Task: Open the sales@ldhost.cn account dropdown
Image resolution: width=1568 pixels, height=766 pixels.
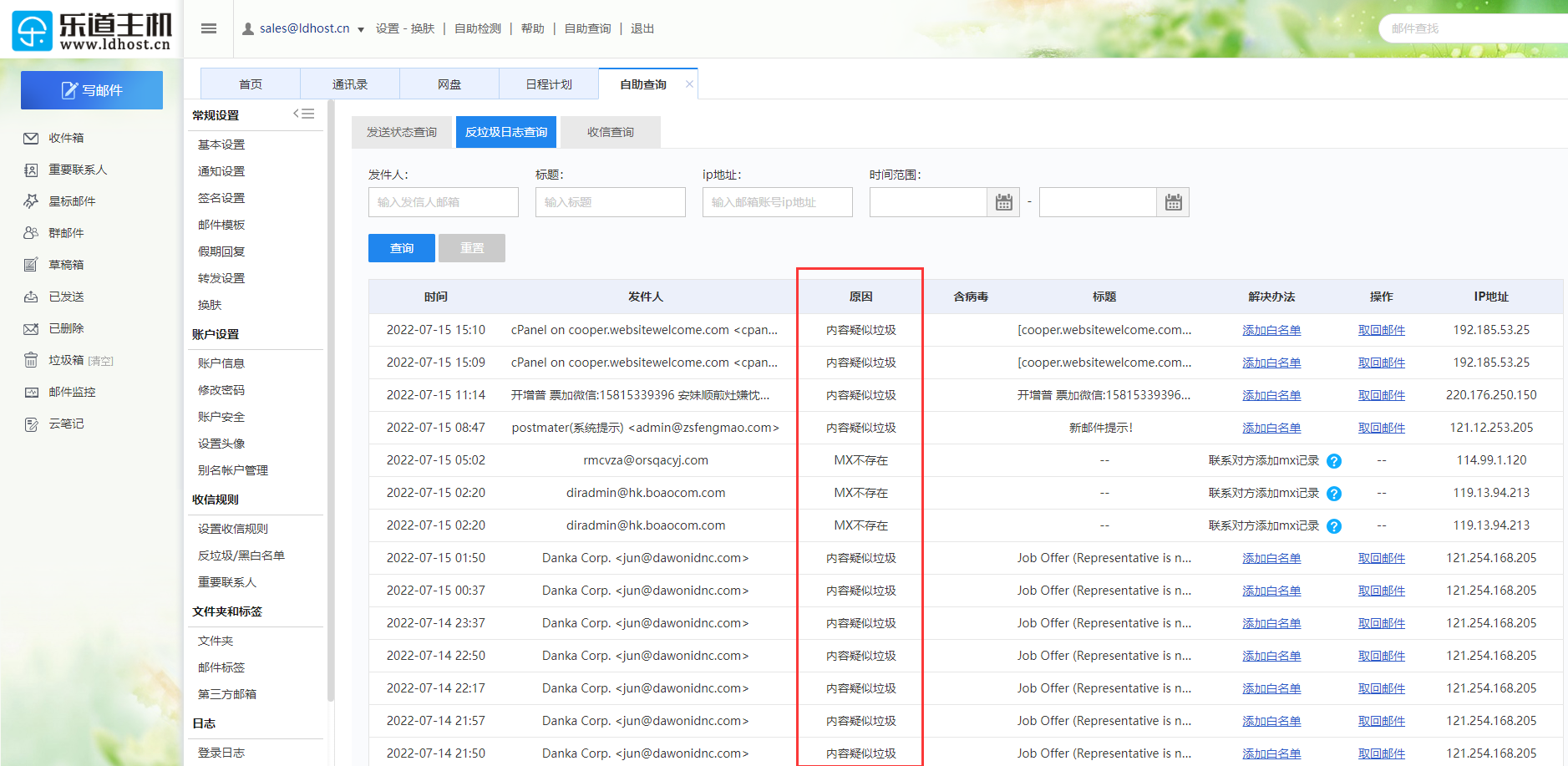Action: coord(361,29)
